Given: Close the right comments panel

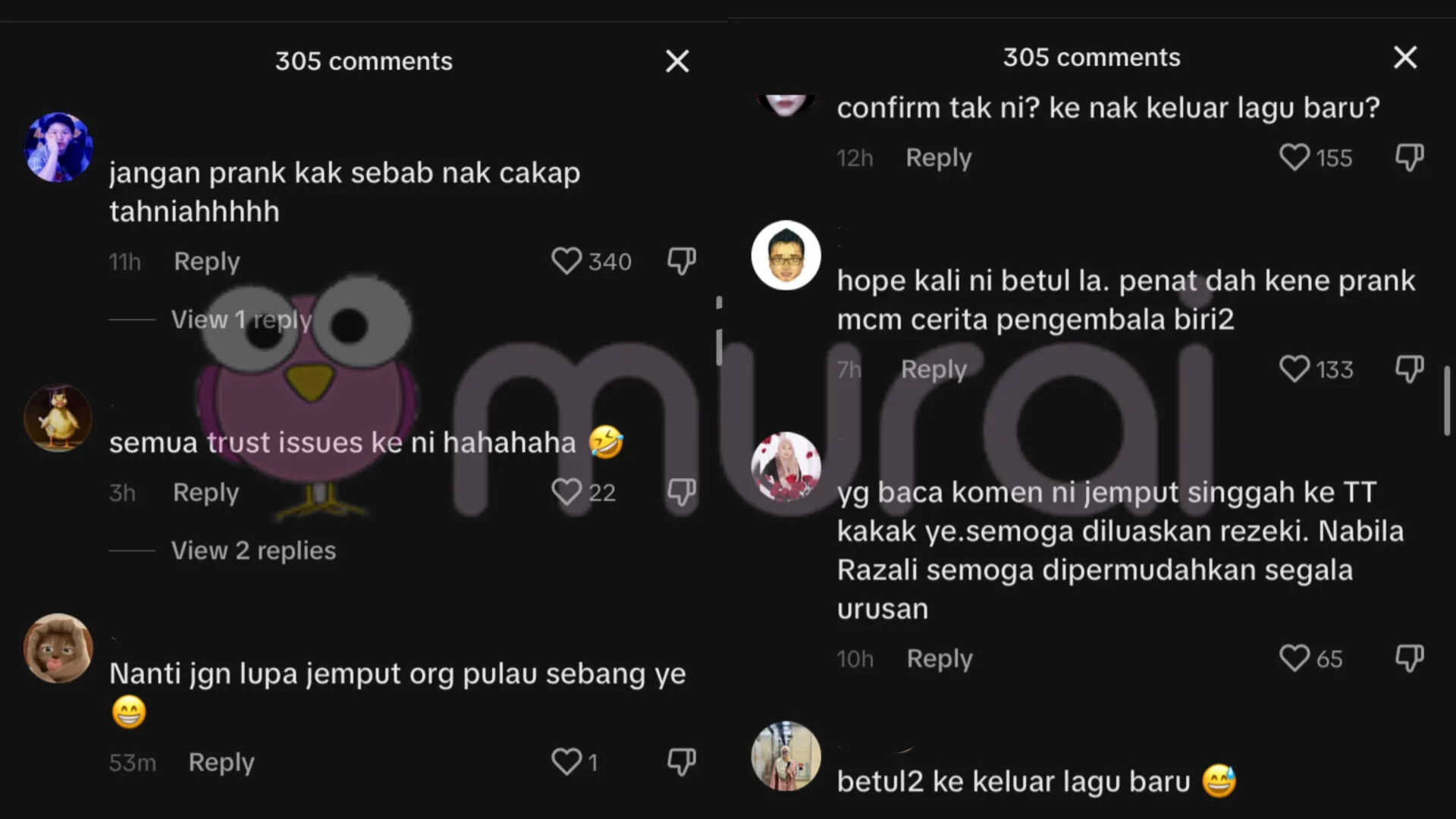Looking at the screenshot, I should tap(1405, 57).
